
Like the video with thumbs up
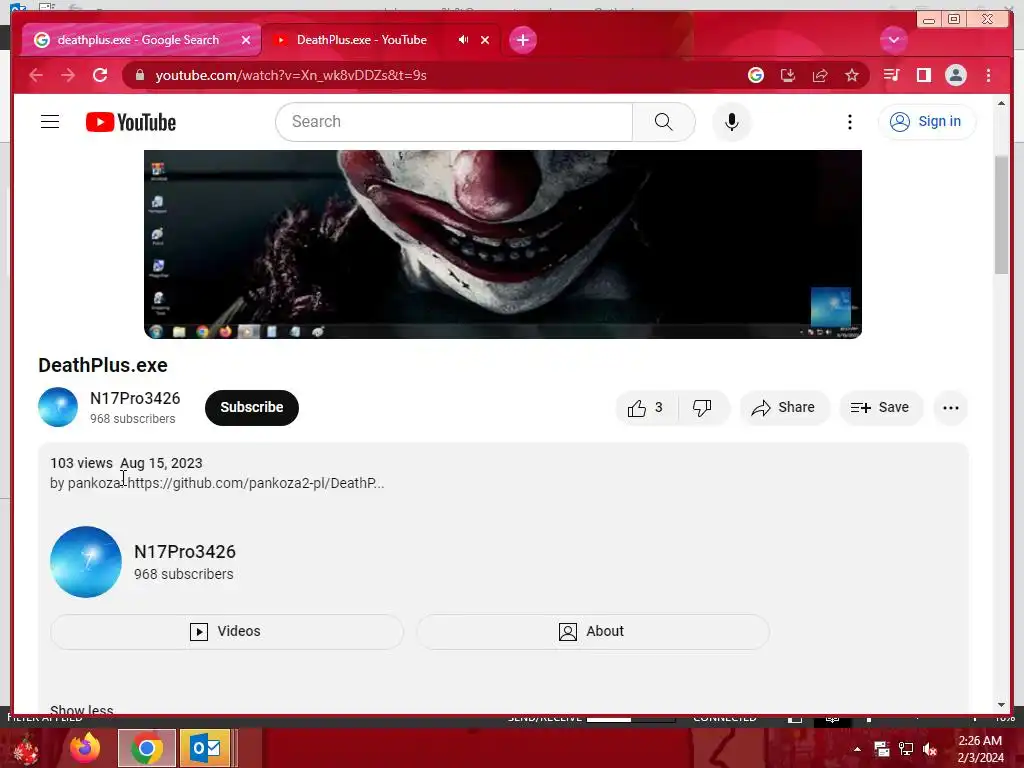point(646,408)
